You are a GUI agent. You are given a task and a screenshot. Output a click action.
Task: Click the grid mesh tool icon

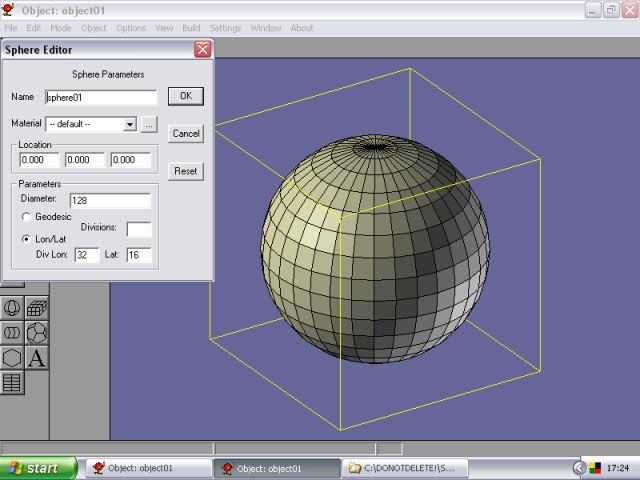pyautogui.click(x=12, y=382)
